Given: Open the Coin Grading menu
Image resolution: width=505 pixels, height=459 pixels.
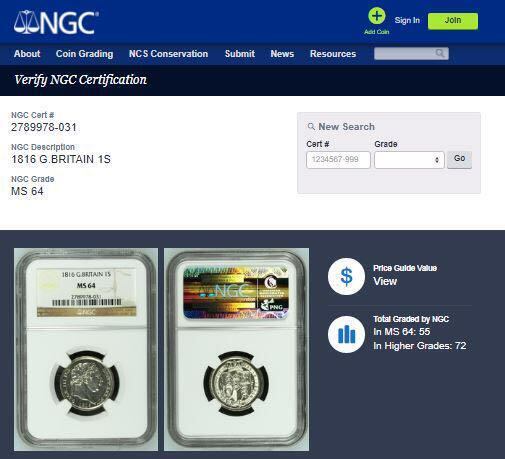Looking at the screenshot, I should tap(85, 54).
